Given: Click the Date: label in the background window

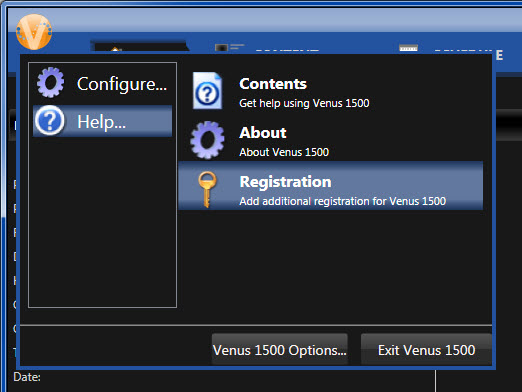Looking at the screenshot, I should (x=27, y=377).
